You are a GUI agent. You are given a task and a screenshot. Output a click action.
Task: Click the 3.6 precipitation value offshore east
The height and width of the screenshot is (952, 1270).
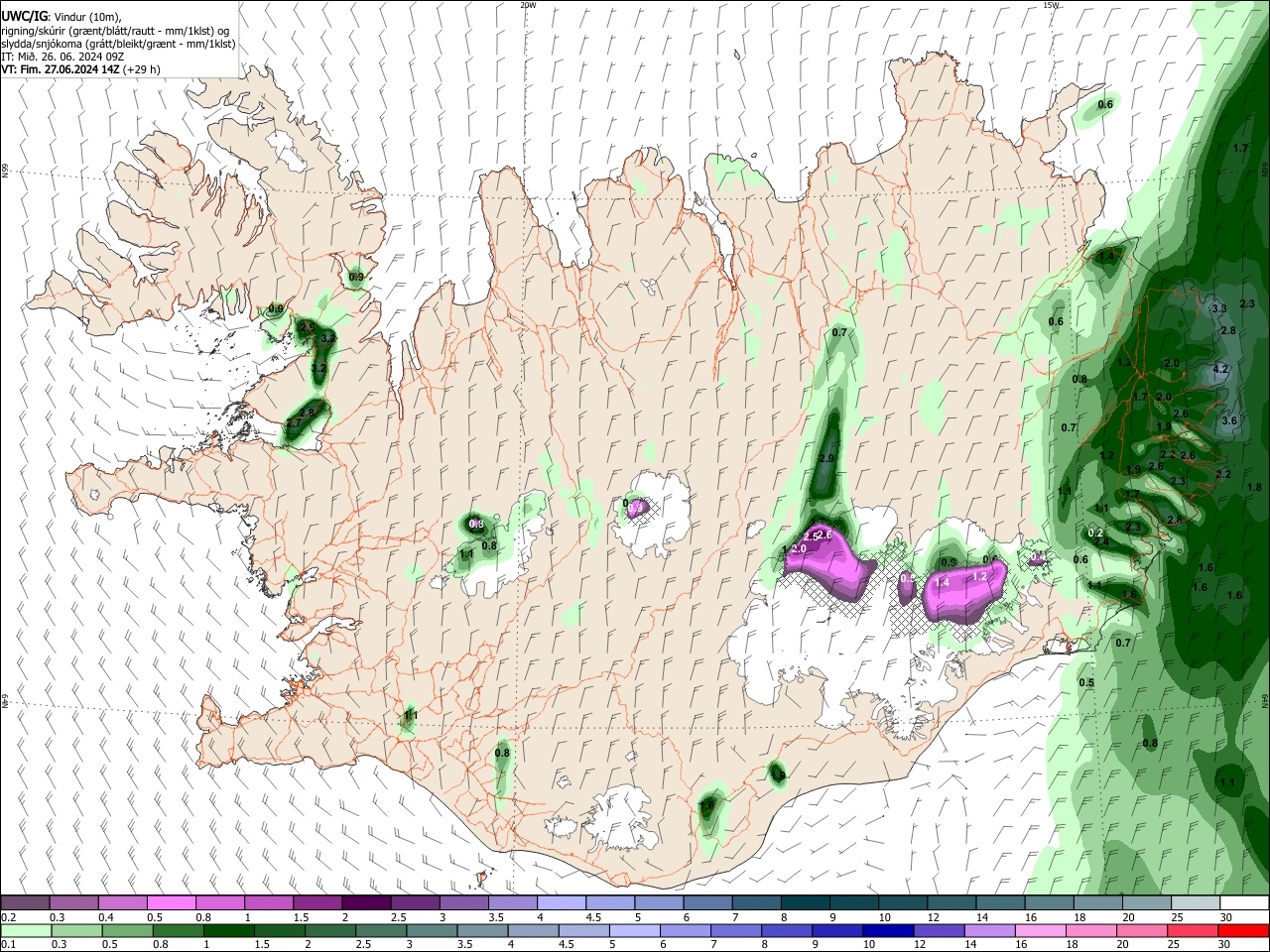pyautogui.click(x=1229, y=420)
